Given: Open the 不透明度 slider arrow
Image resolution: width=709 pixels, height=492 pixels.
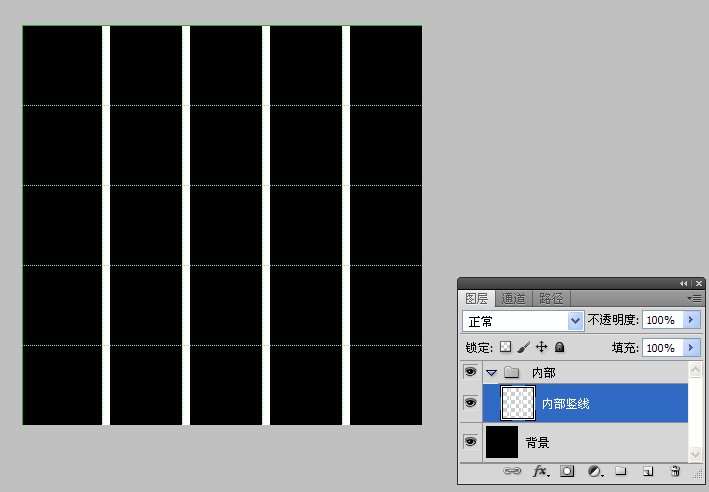Looking at the screenshot, I should point(691,320).
